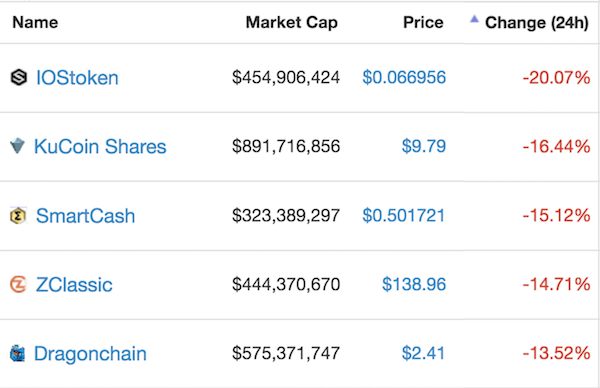Screen dimensions: 600x388
Task: Click KuCoin Shares price $9.79
Action: pyautogui.click(x=424, y=146)
